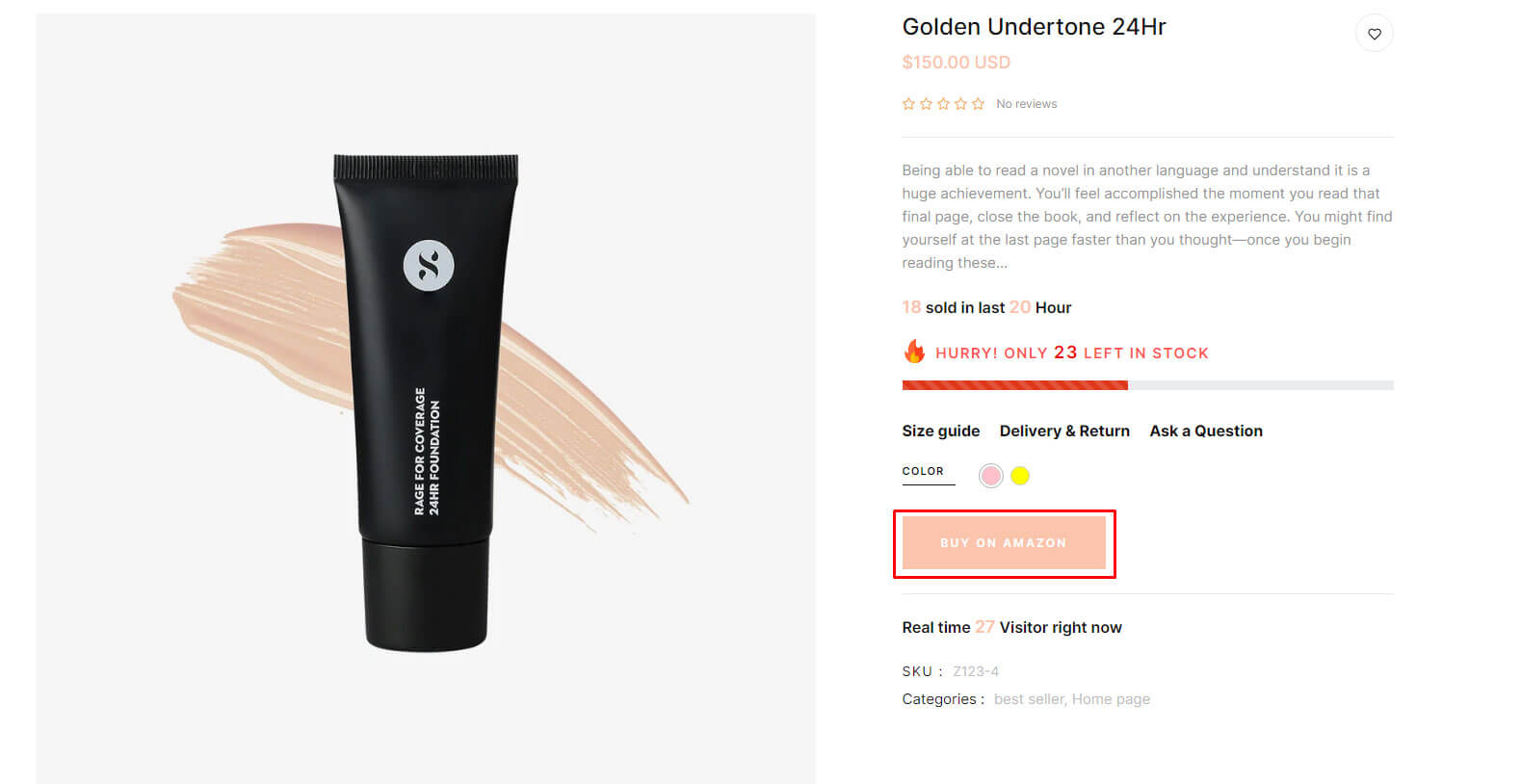Click the red stock progress bar
The image size is (1521, 784).
click(x=1014, y=385)
